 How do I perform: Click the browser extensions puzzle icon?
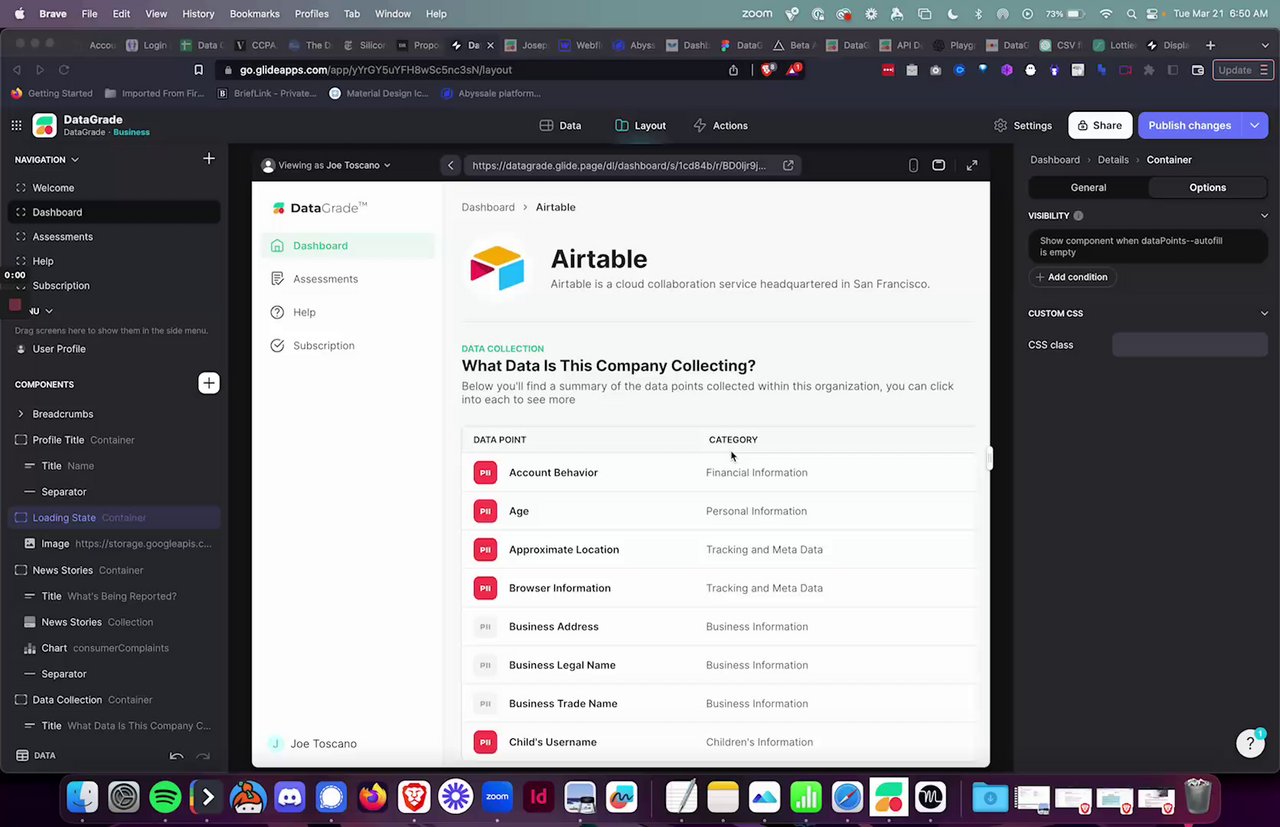[x=1148, y=70]
